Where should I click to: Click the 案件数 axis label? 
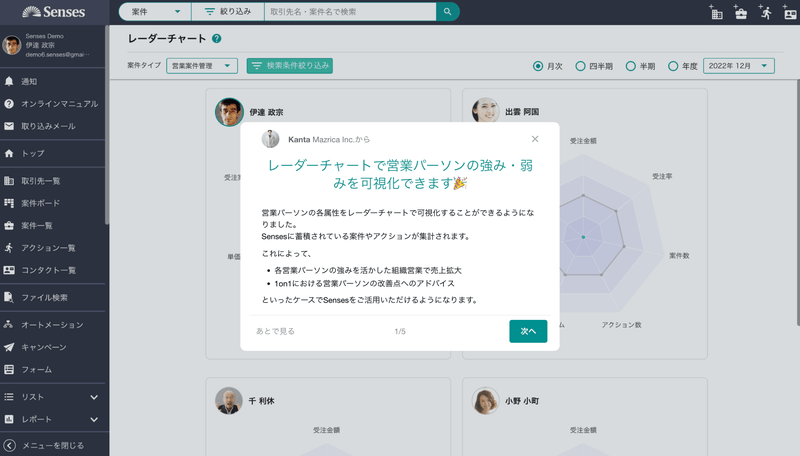pos(679,256)
